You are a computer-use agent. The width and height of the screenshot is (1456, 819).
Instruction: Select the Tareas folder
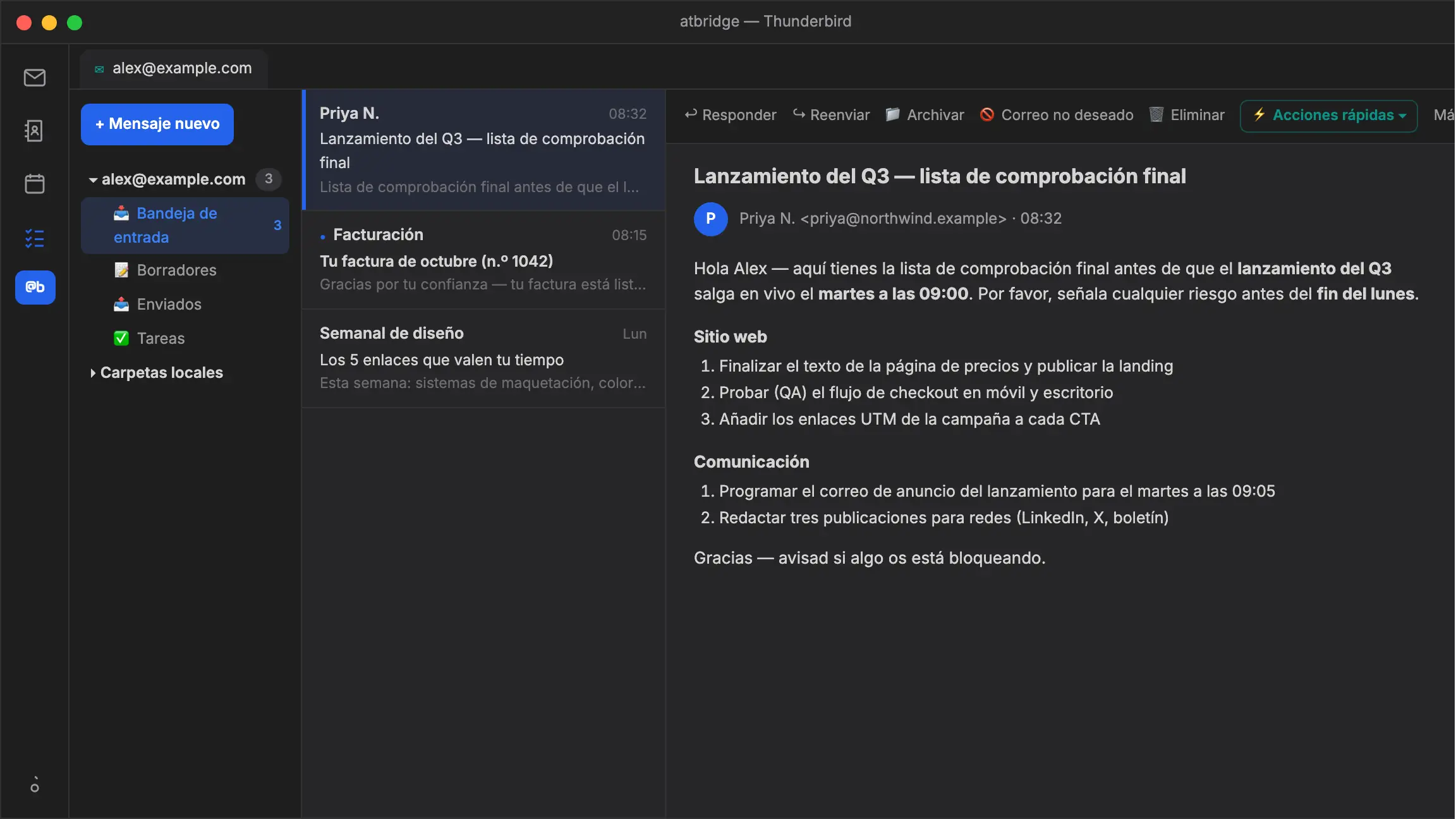(185, 339)
